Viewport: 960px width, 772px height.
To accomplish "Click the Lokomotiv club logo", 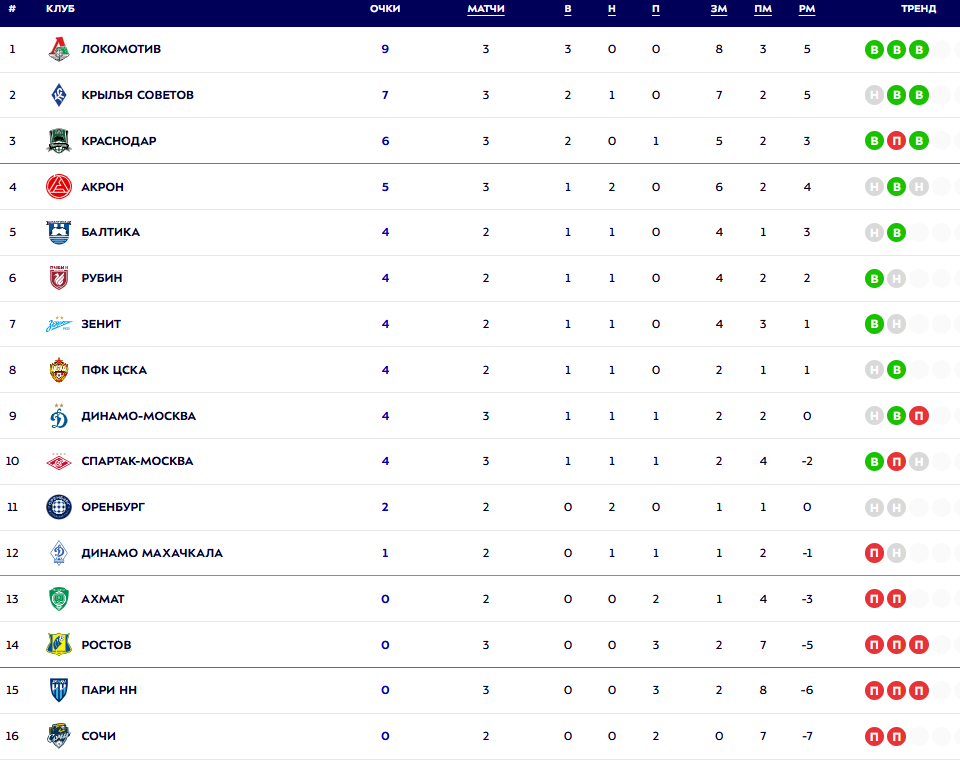I will click(59, 49).
